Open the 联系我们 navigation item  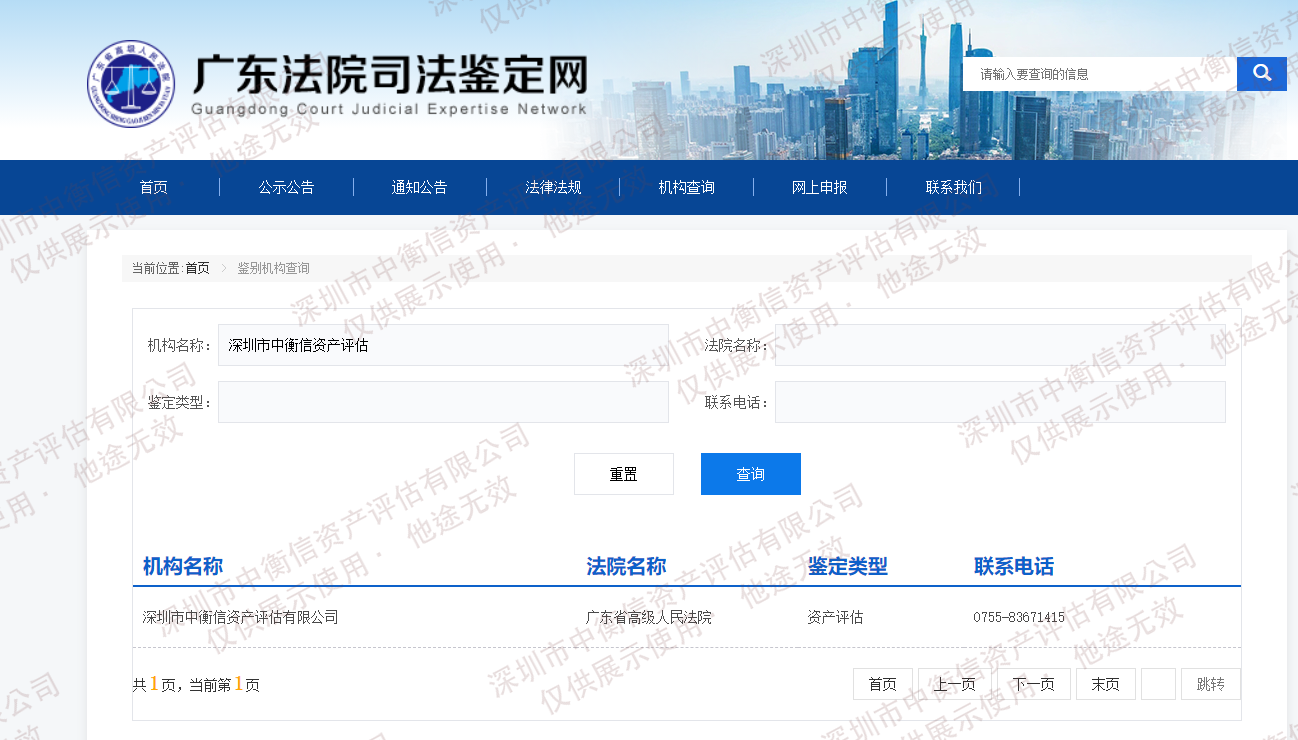tap(953, 187)
